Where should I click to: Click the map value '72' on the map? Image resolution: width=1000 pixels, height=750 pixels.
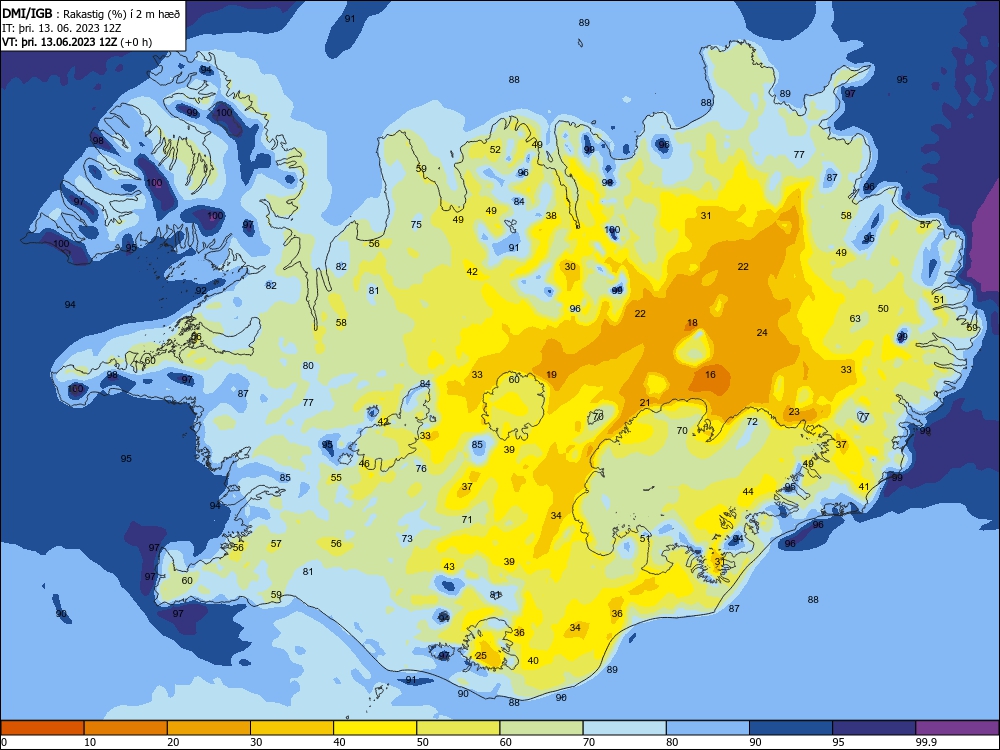753,422
